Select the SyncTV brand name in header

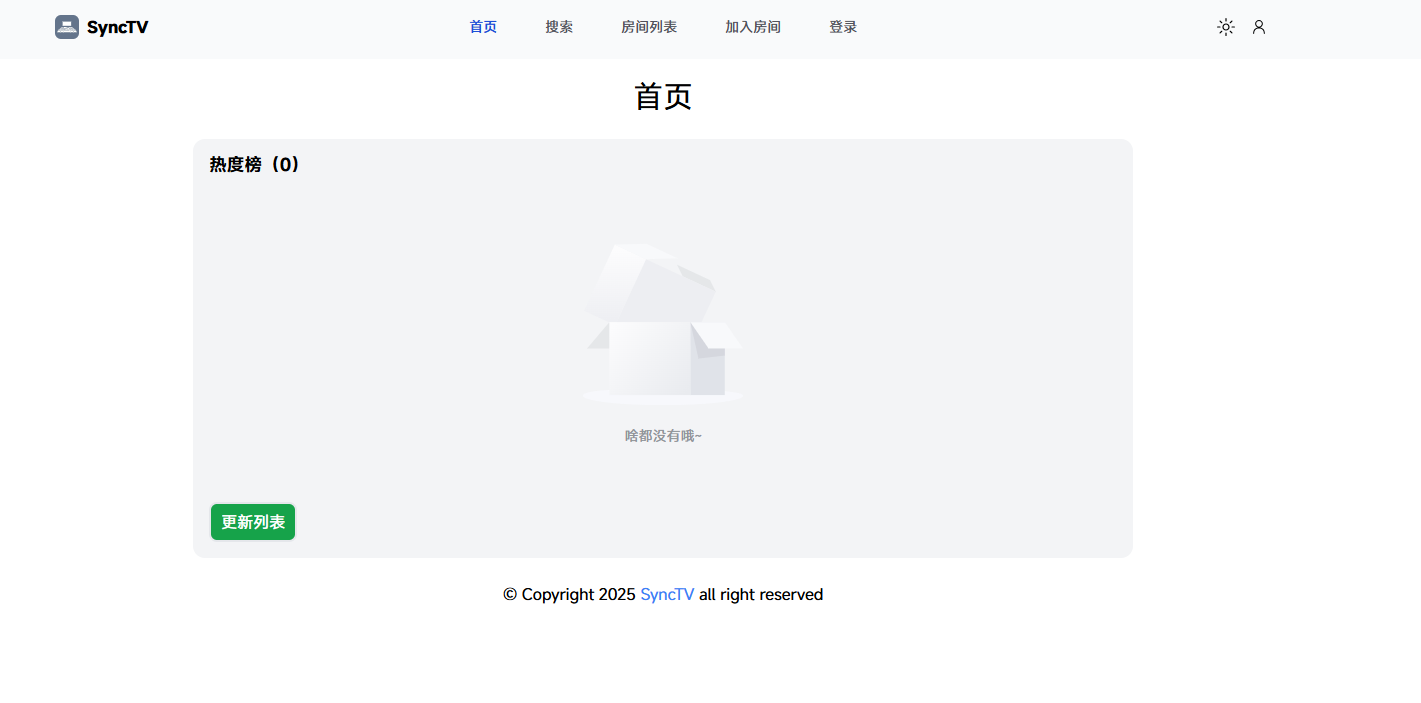pyautogui.click(x=117, y=28)
